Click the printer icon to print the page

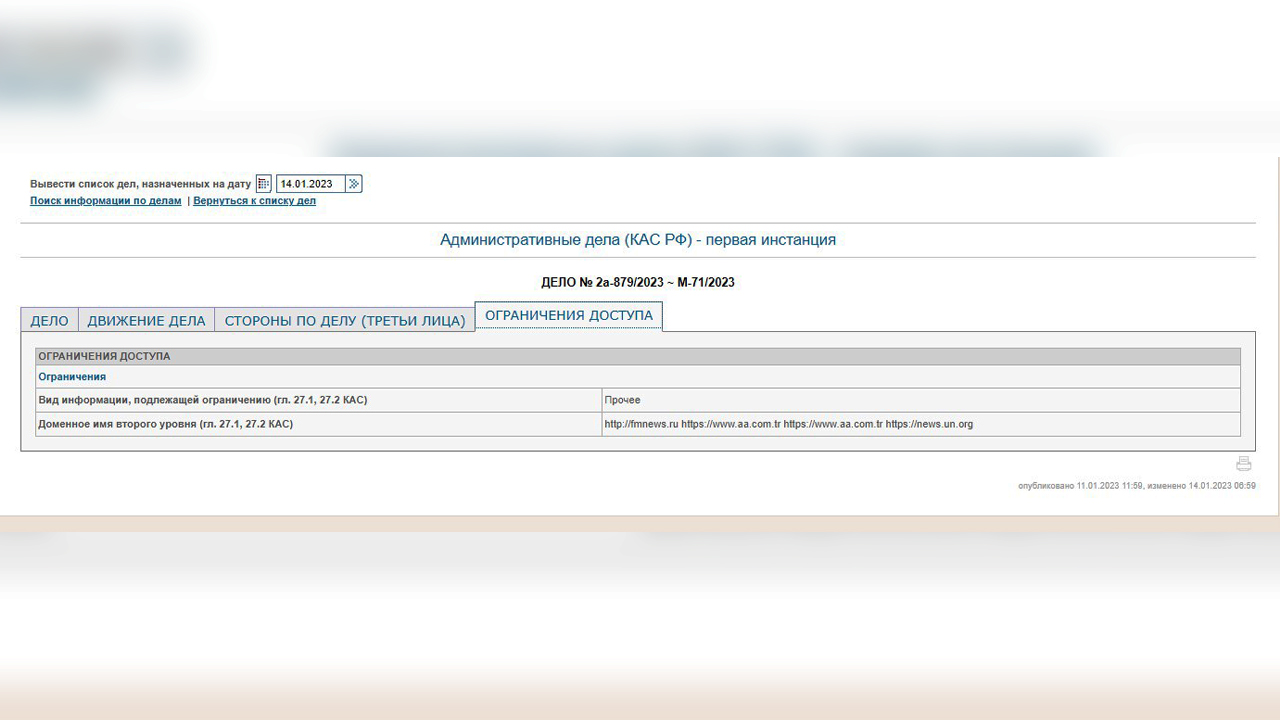1243,463
